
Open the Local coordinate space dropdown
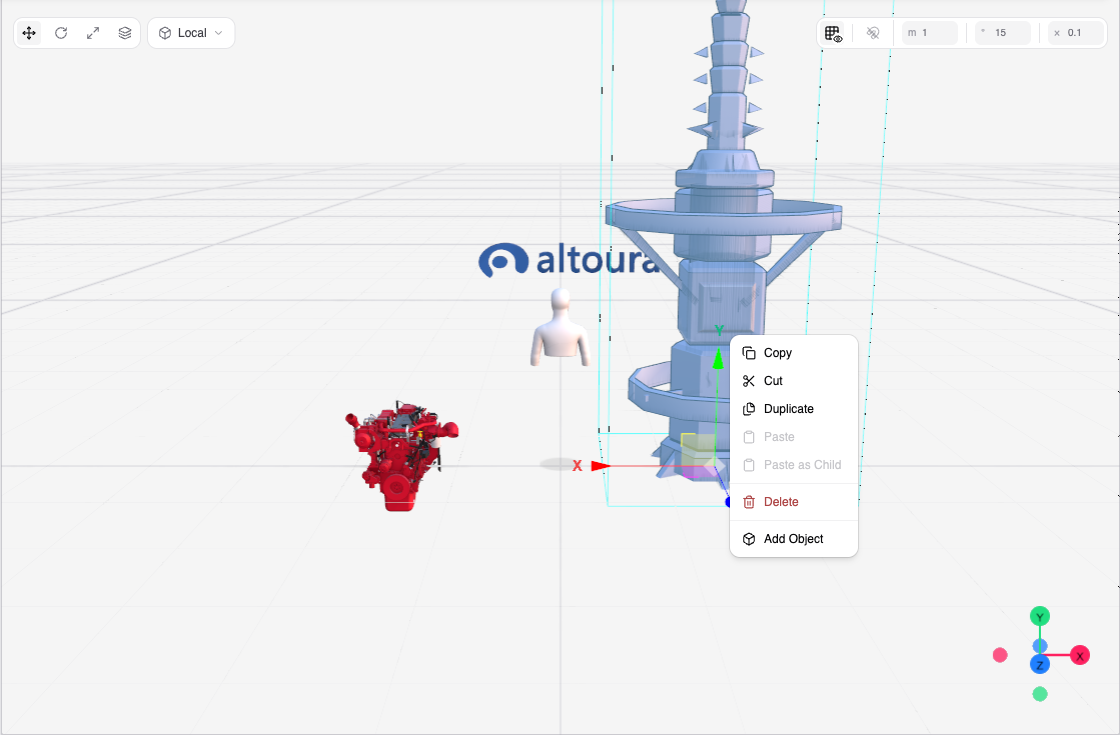tap(191, 33)
